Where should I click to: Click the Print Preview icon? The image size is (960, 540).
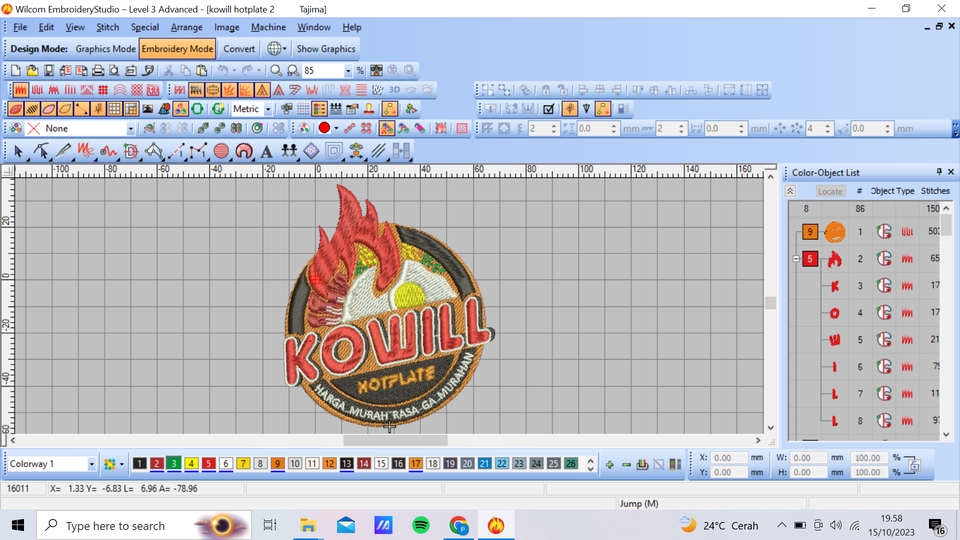pyautogui.click(x=114, y=70)
